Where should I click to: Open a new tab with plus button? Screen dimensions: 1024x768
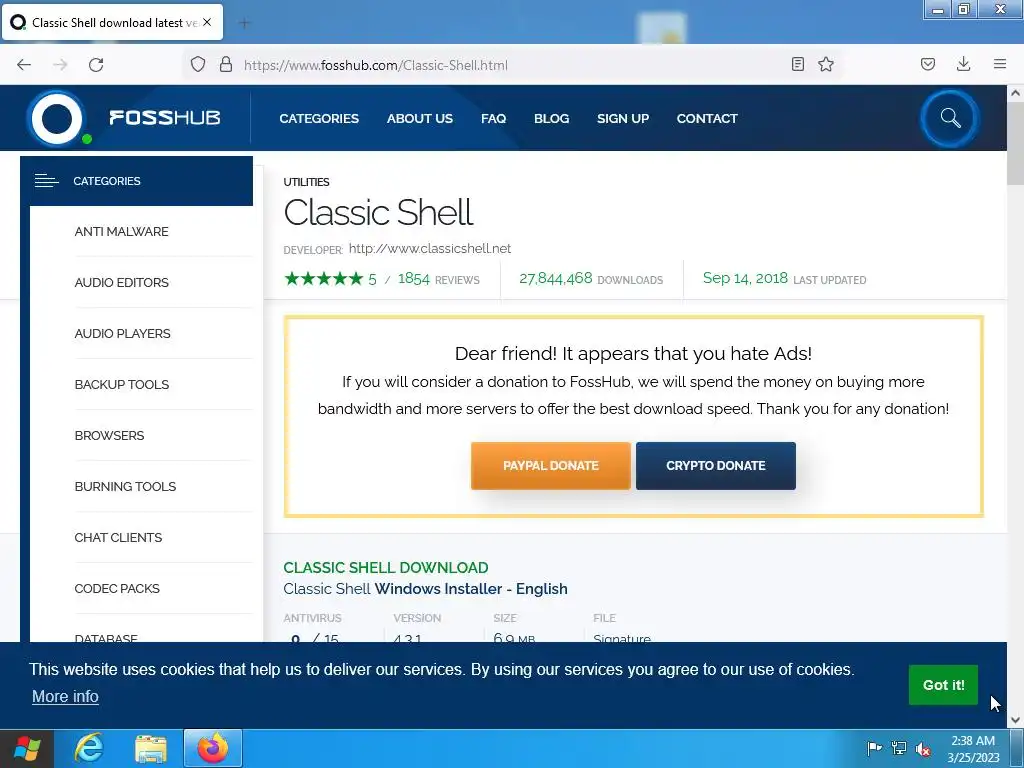pyautogui.click(x=244, y=23)
